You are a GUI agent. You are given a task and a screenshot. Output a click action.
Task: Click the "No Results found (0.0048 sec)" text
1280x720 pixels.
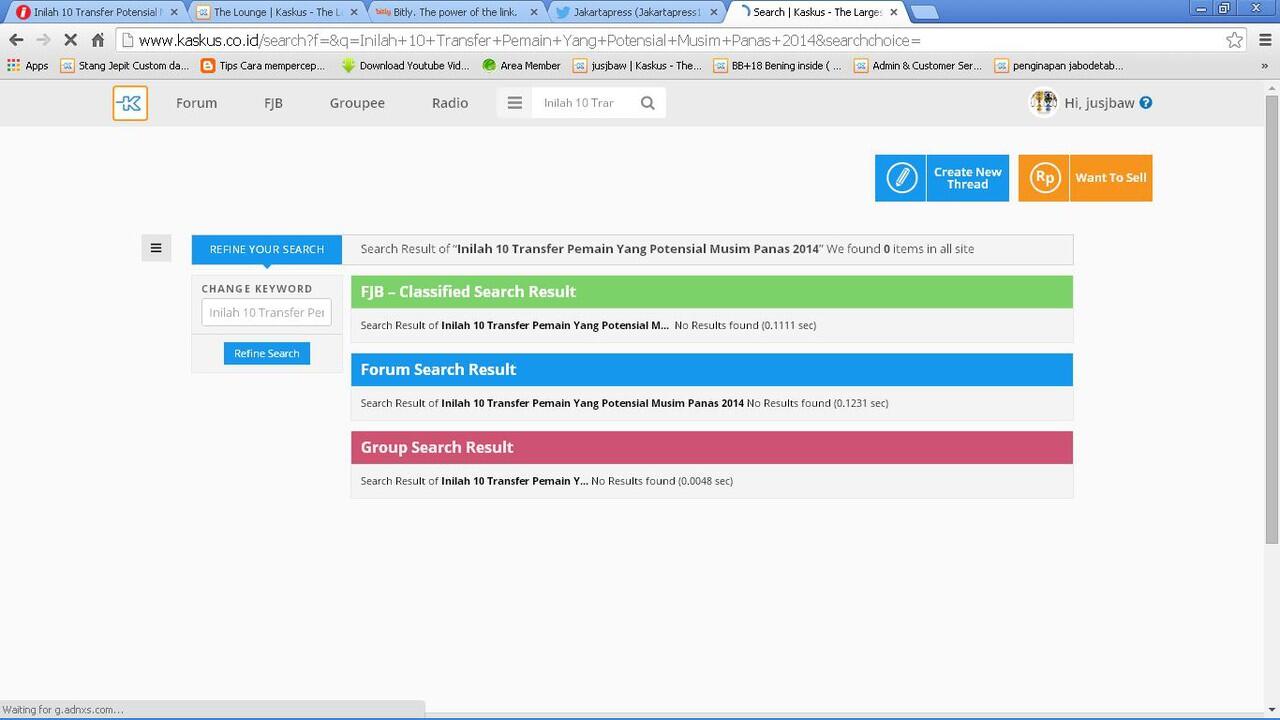tap(662, 481)
